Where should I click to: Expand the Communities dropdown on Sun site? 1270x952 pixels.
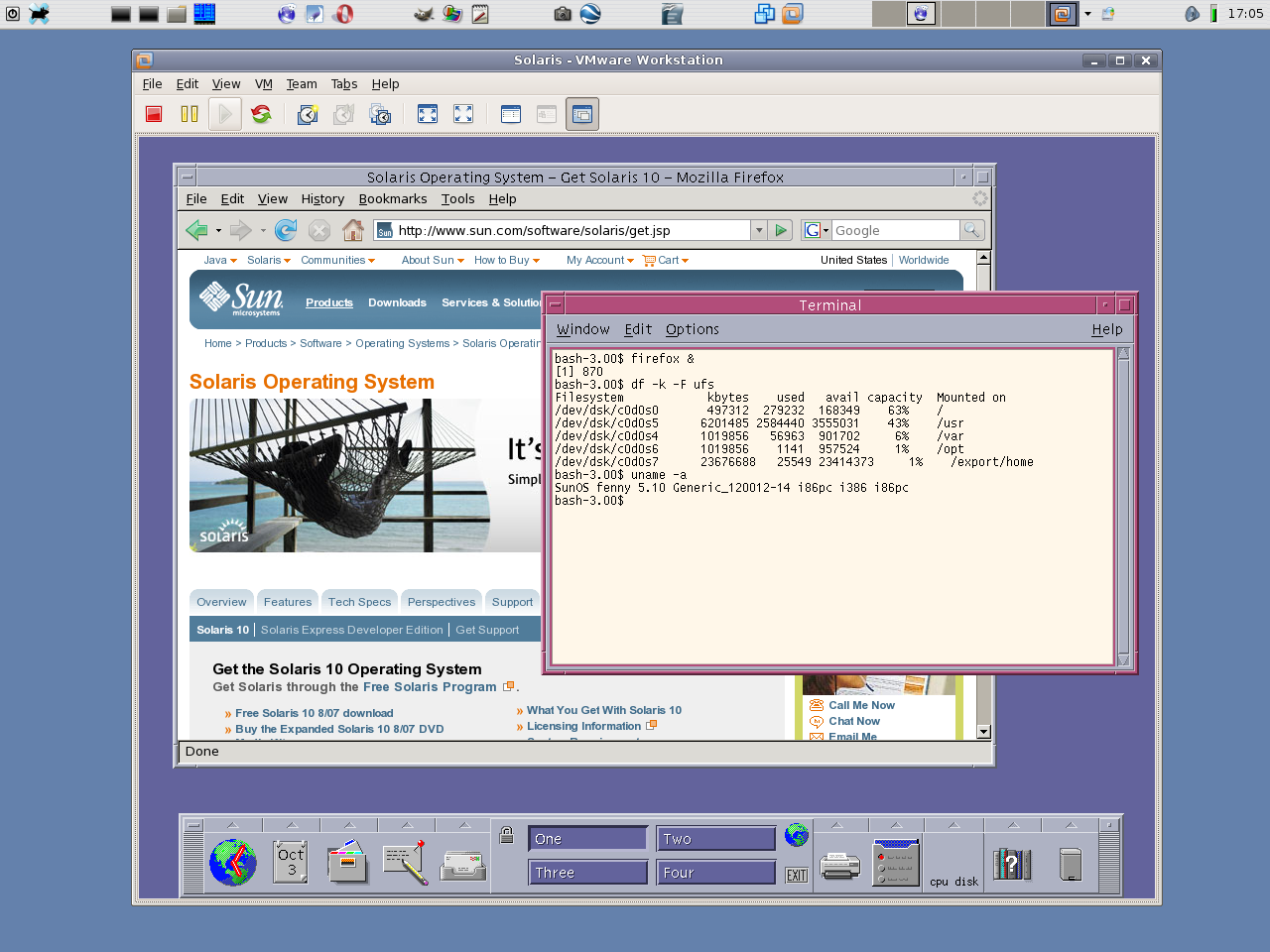pyautogui.click(x=338, y=260)
